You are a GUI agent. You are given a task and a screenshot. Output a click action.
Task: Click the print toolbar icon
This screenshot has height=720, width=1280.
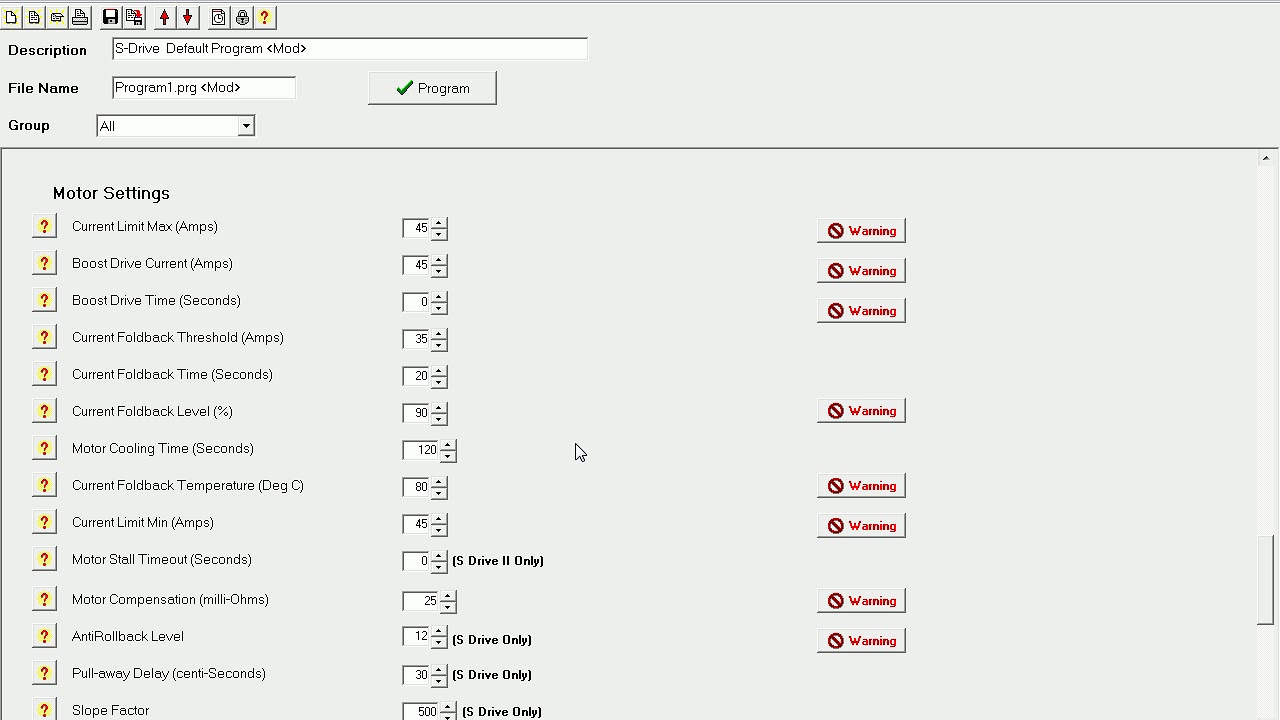(80, 17)
